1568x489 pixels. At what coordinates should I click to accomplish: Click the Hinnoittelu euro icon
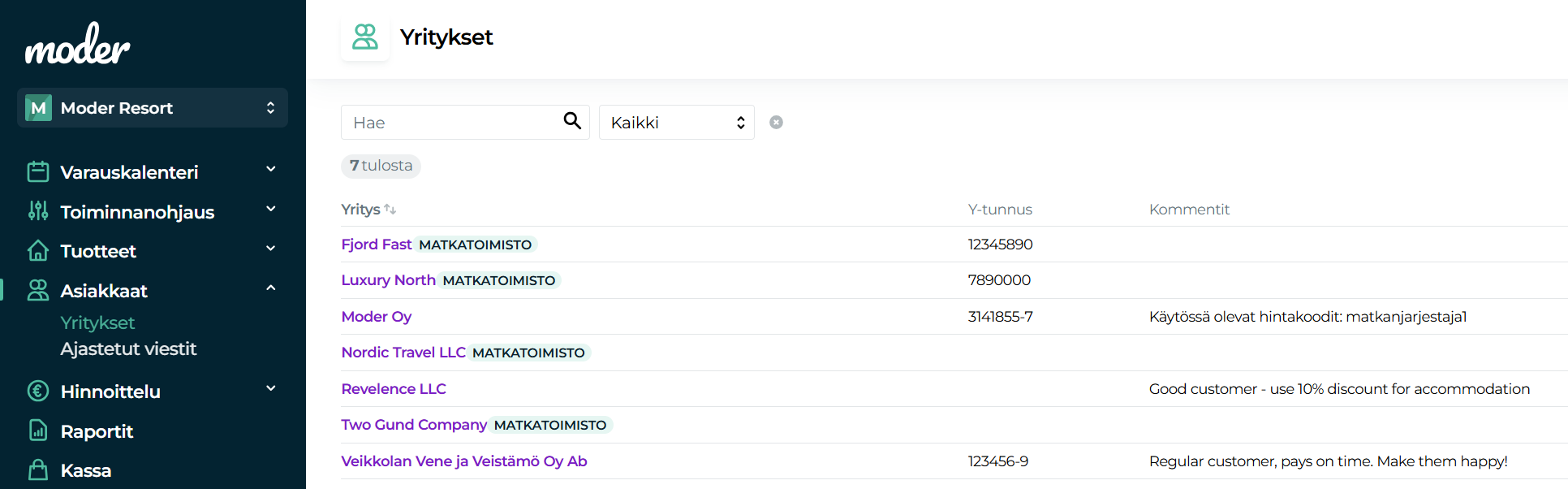[38, 391]
